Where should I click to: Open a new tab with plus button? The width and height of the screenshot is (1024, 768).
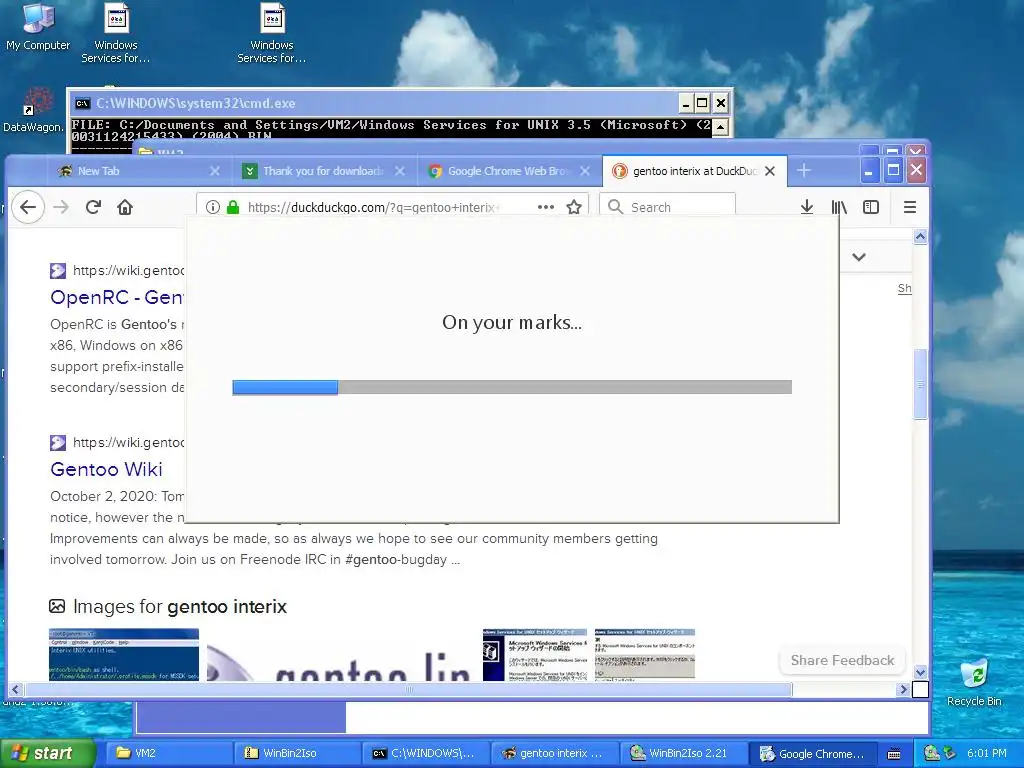[x=804, y=170]
